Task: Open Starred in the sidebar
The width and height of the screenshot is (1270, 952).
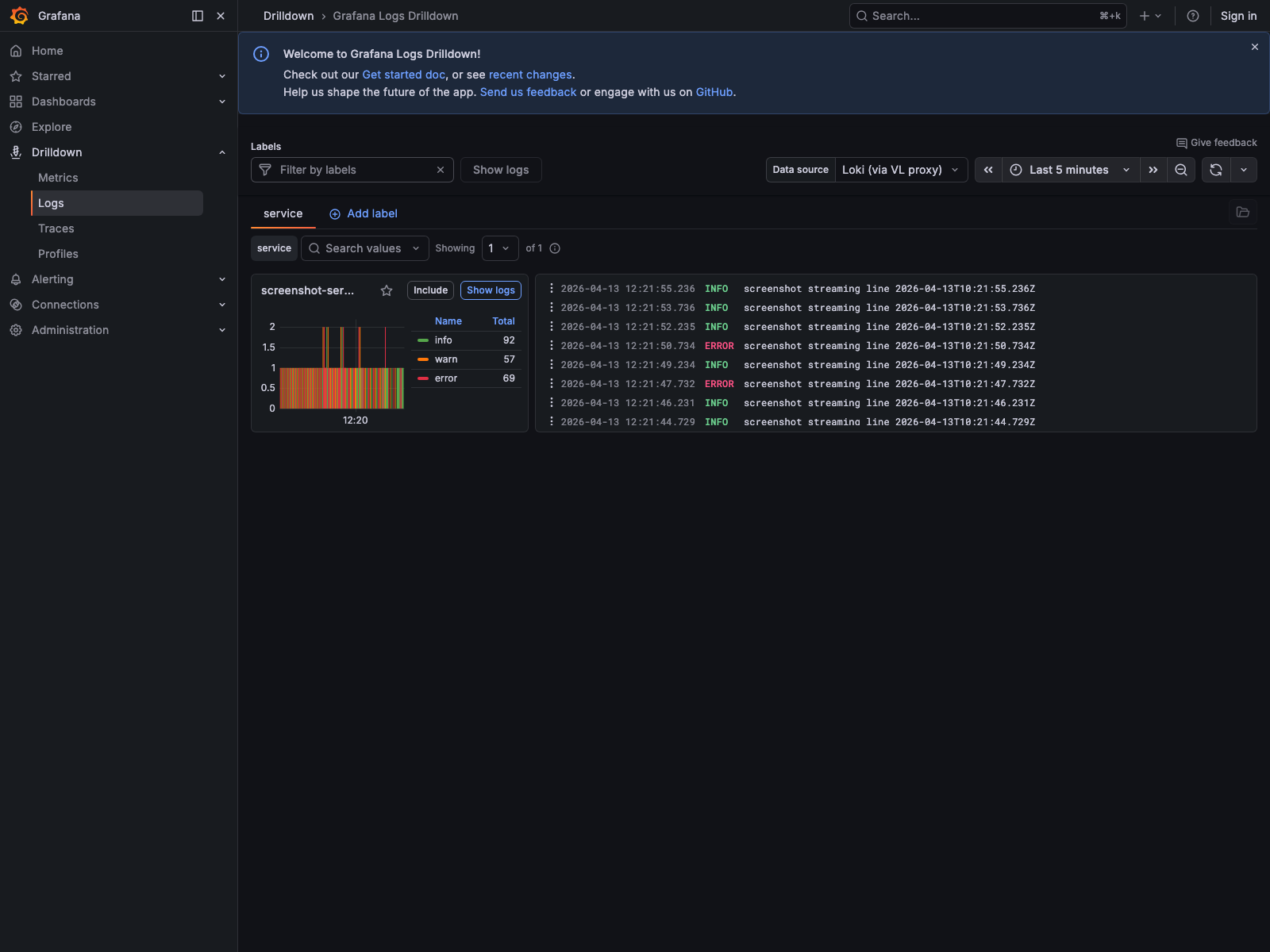Action: coord(51,76)
